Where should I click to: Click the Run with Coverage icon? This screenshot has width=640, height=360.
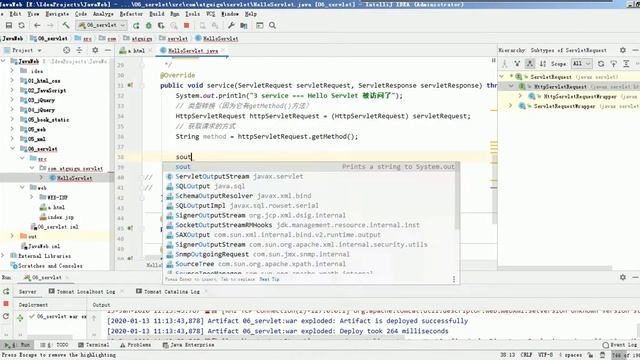click(x=161, y=25)
